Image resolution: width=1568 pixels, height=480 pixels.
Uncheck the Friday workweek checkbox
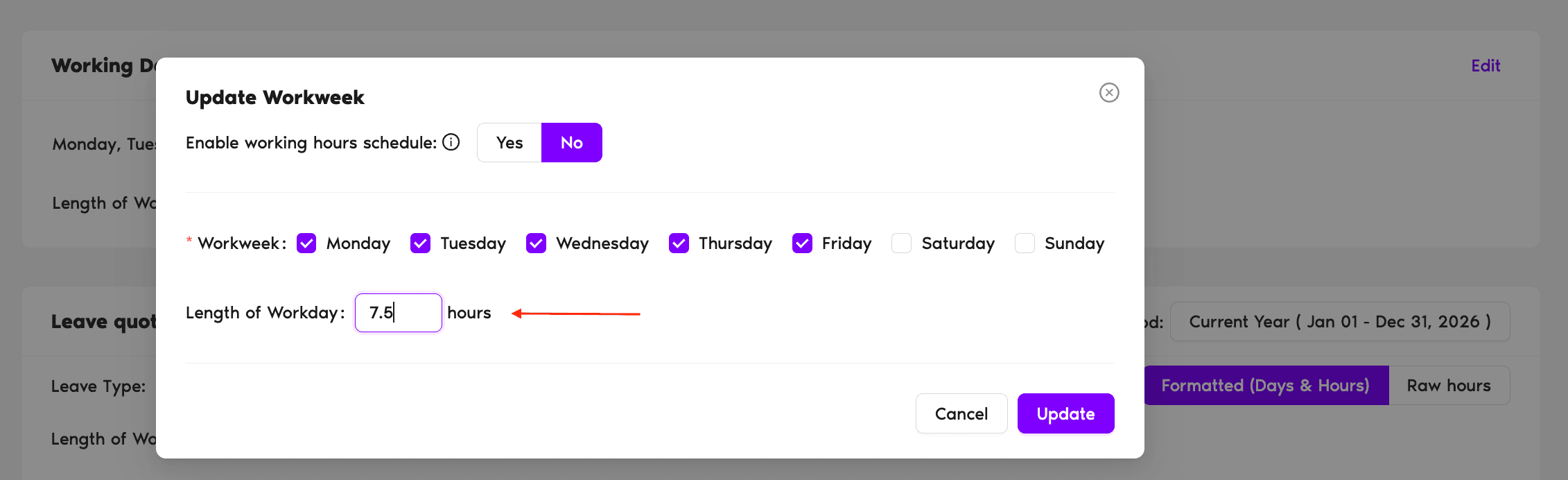(802, 243)
